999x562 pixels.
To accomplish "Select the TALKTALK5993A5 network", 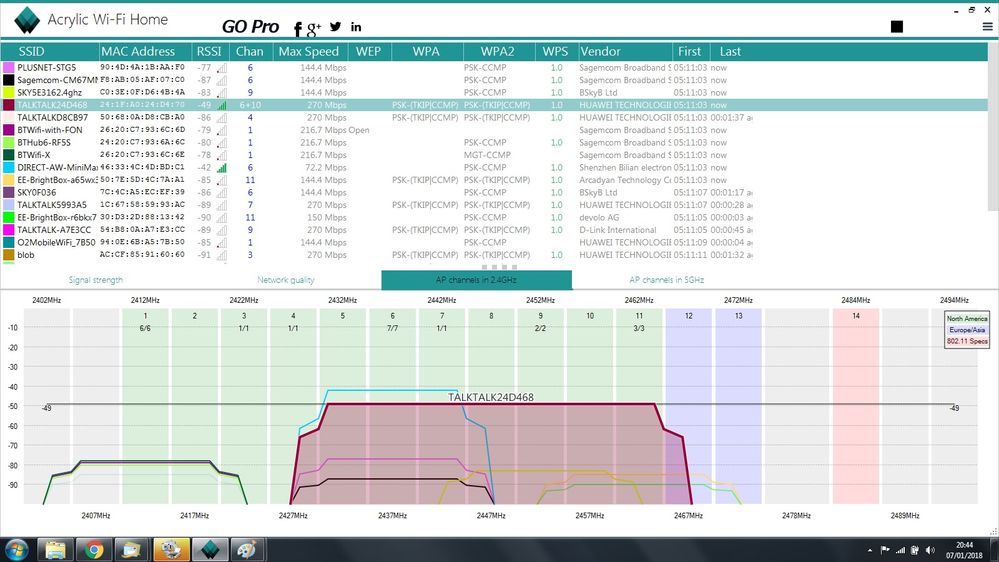I will (494, 205).
